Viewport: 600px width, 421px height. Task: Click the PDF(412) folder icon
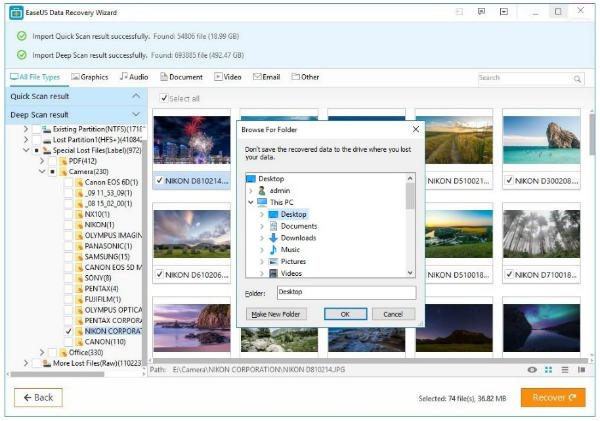pos(63,161)
